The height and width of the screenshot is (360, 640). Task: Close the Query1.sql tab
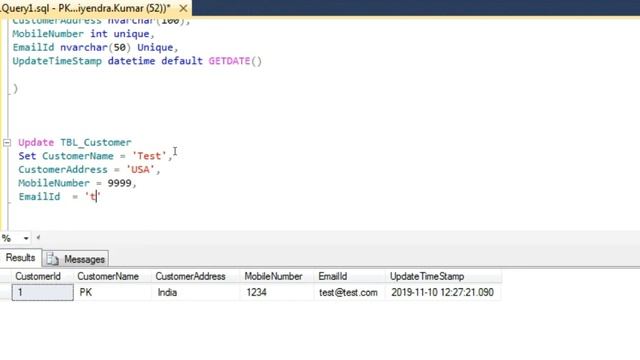184,8
